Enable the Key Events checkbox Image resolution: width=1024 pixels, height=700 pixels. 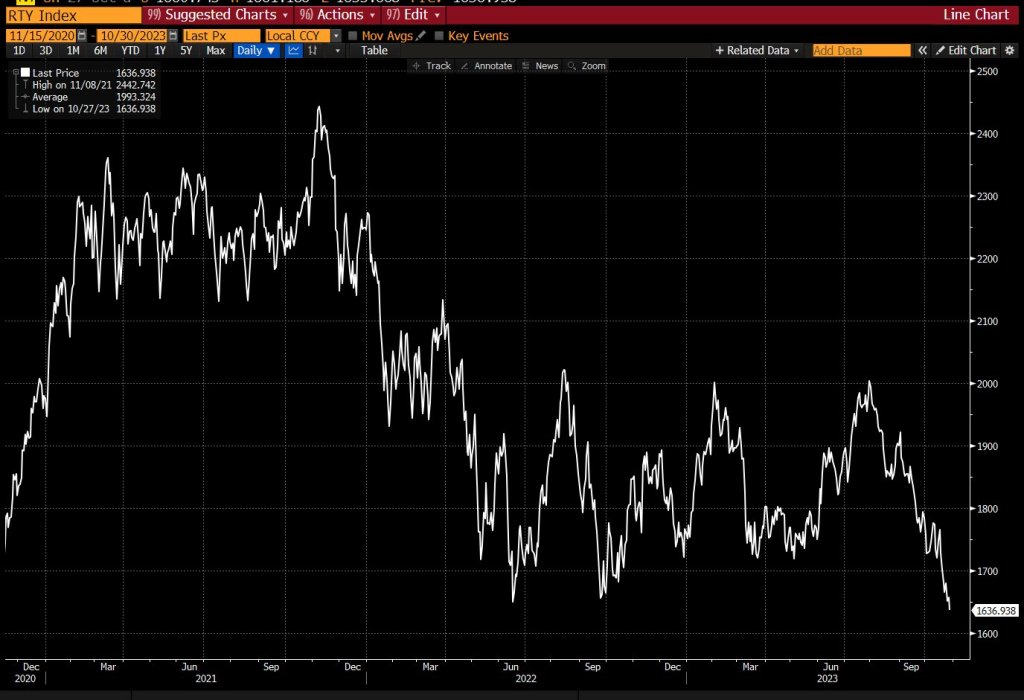[439, 36]
